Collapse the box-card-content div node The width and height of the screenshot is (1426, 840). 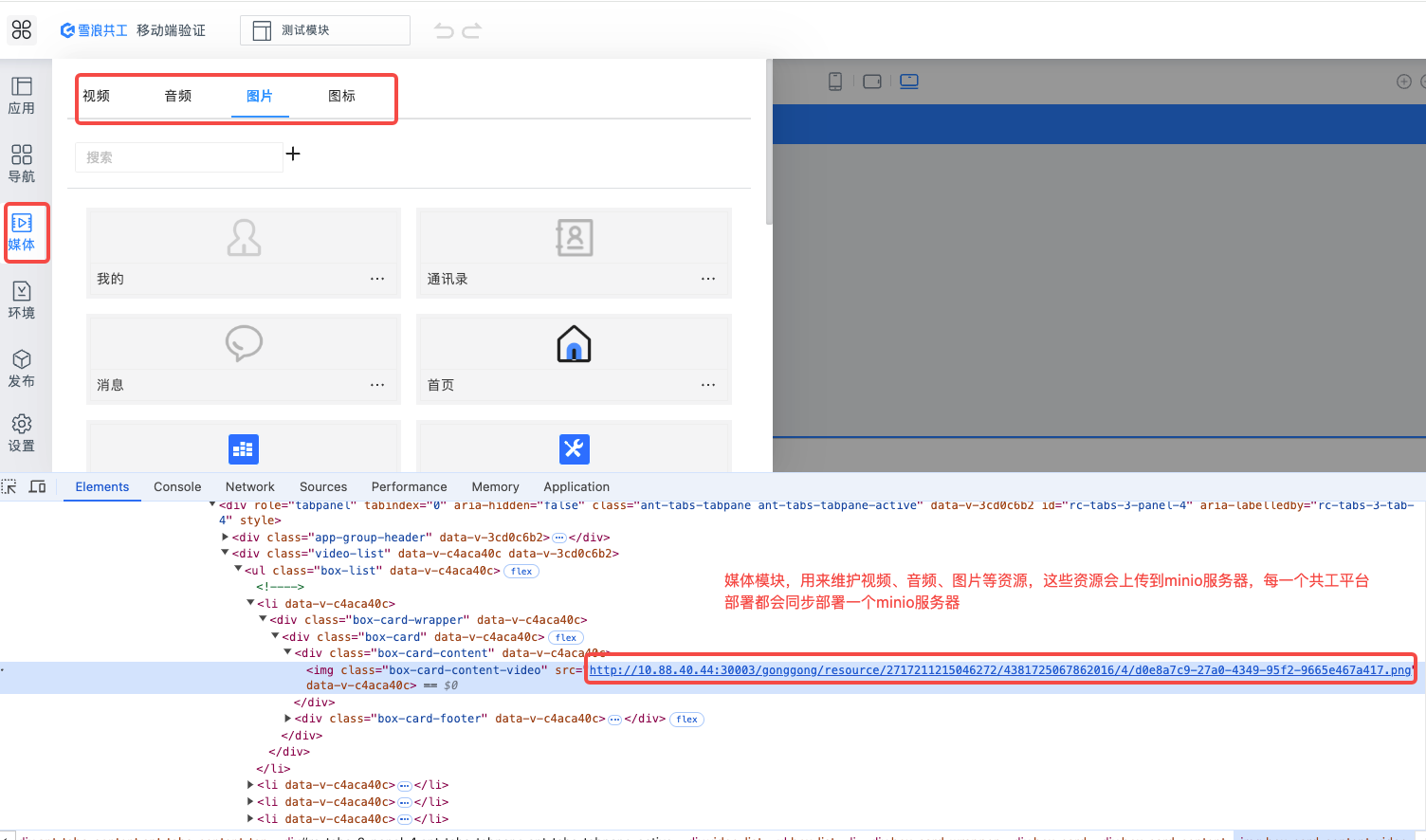pyautogui.click(x=287, y=652)
